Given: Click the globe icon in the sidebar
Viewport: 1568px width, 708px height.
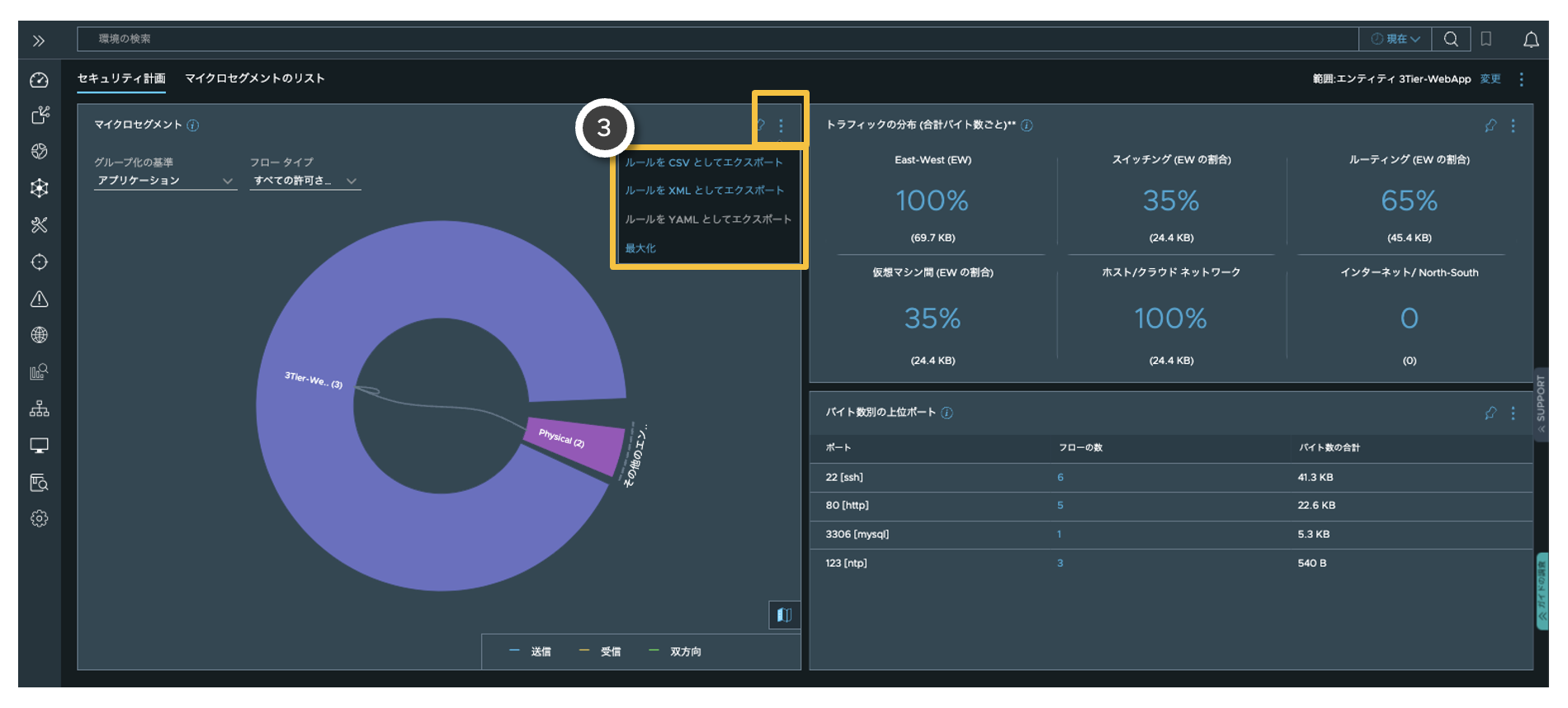Looking at the screenshot, I should tap(39, 335).
